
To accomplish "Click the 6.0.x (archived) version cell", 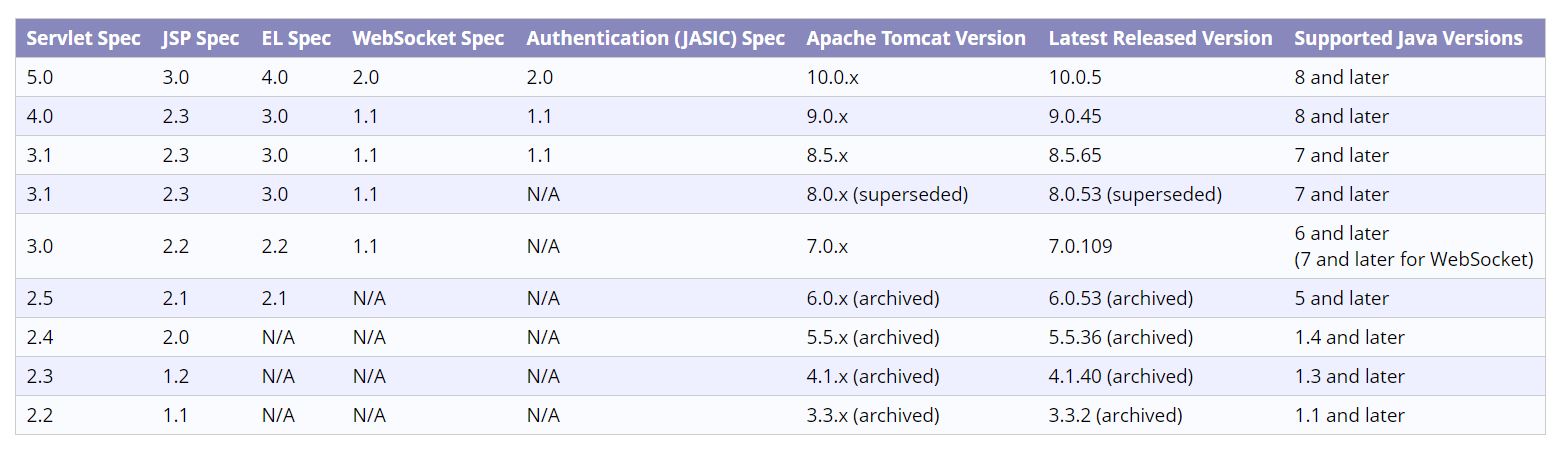I will pos(873,298).
